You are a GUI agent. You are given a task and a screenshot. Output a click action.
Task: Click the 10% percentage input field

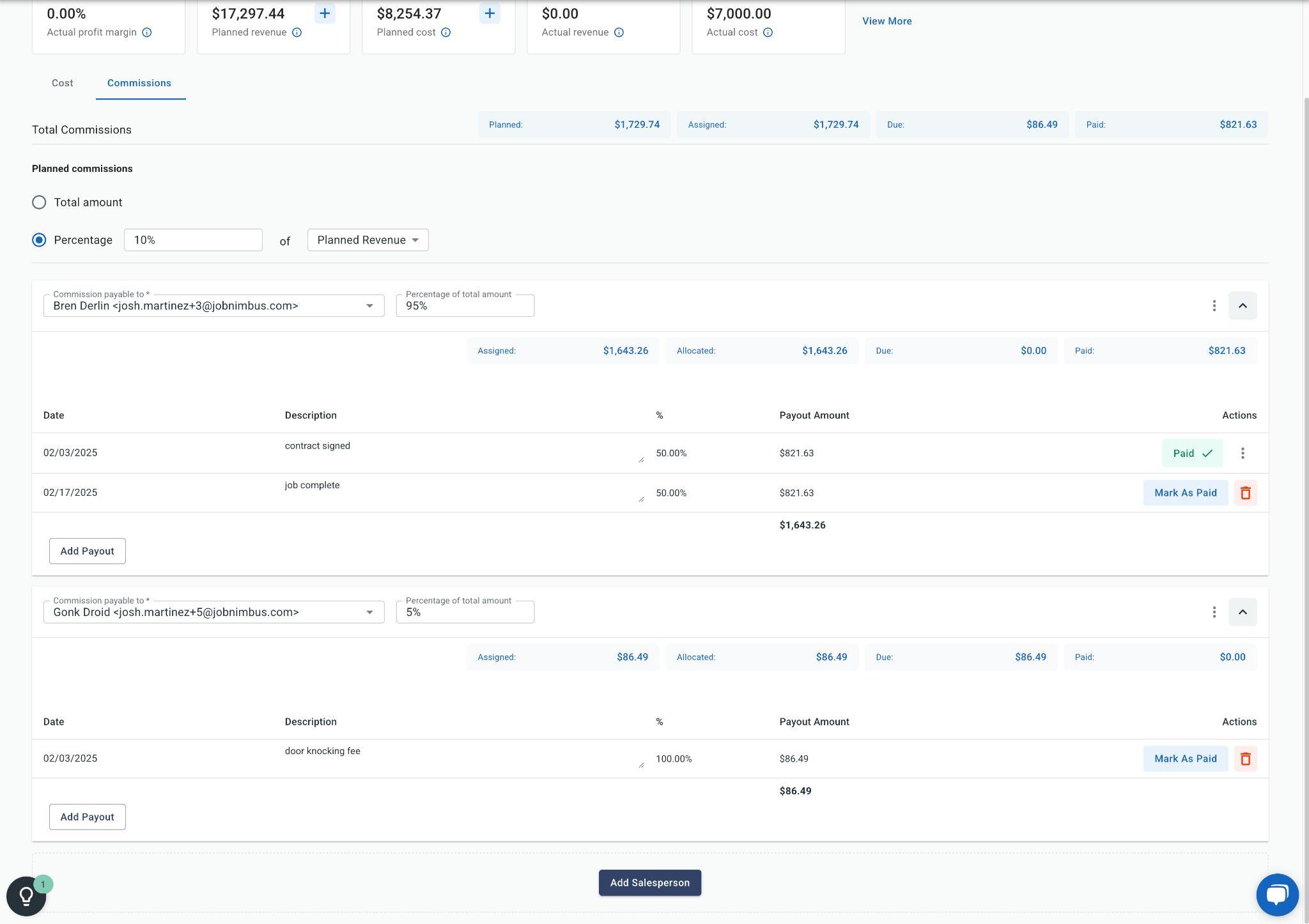click(192, 240)
